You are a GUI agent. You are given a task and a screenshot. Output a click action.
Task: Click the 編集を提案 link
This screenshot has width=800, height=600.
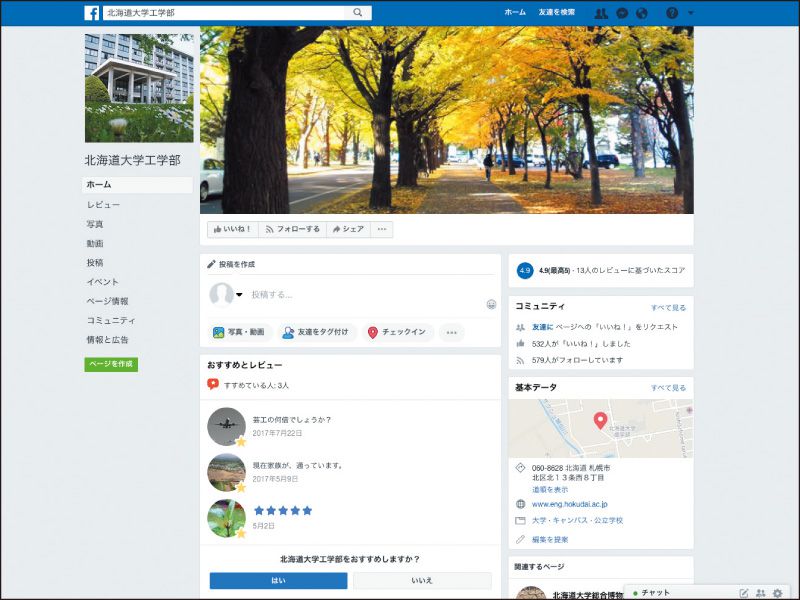(x=550, y=539)
